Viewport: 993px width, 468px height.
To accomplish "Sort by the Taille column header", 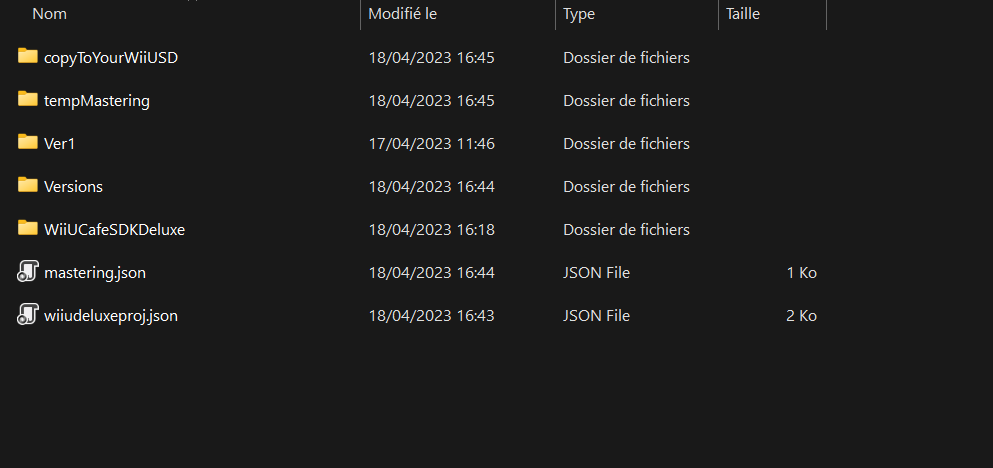I will click(x=743, y=13).
